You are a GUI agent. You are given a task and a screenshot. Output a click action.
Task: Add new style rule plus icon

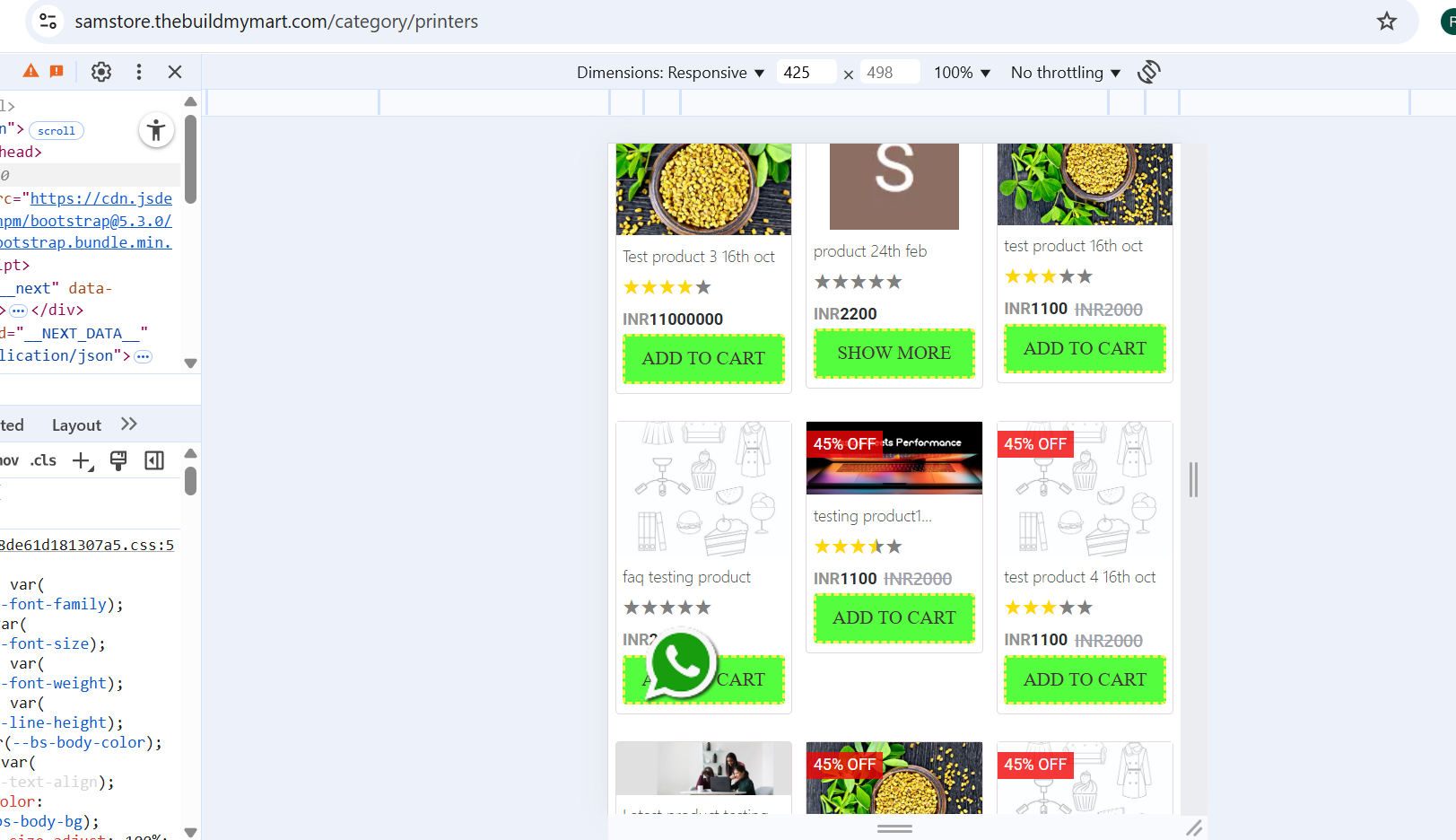coord(83,461)
